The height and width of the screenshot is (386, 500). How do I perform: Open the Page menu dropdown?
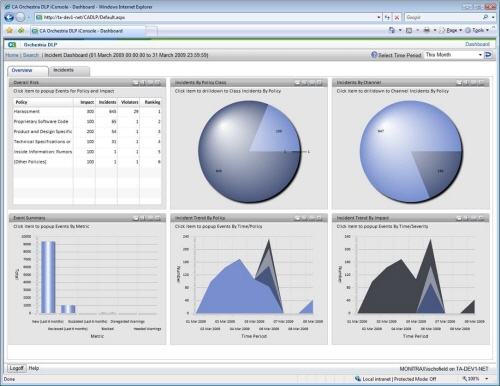(451, 30)
